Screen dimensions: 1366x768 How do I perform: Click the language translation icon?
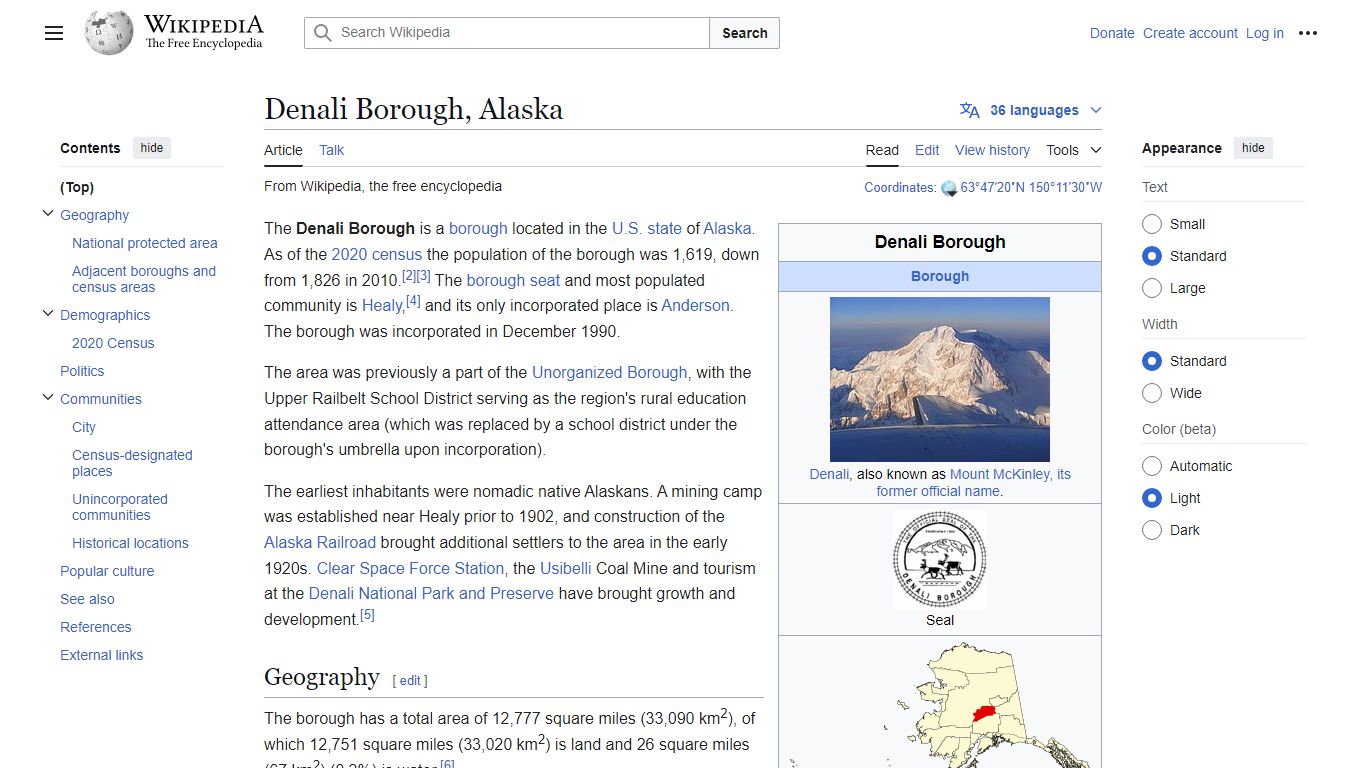click(969, 110)
